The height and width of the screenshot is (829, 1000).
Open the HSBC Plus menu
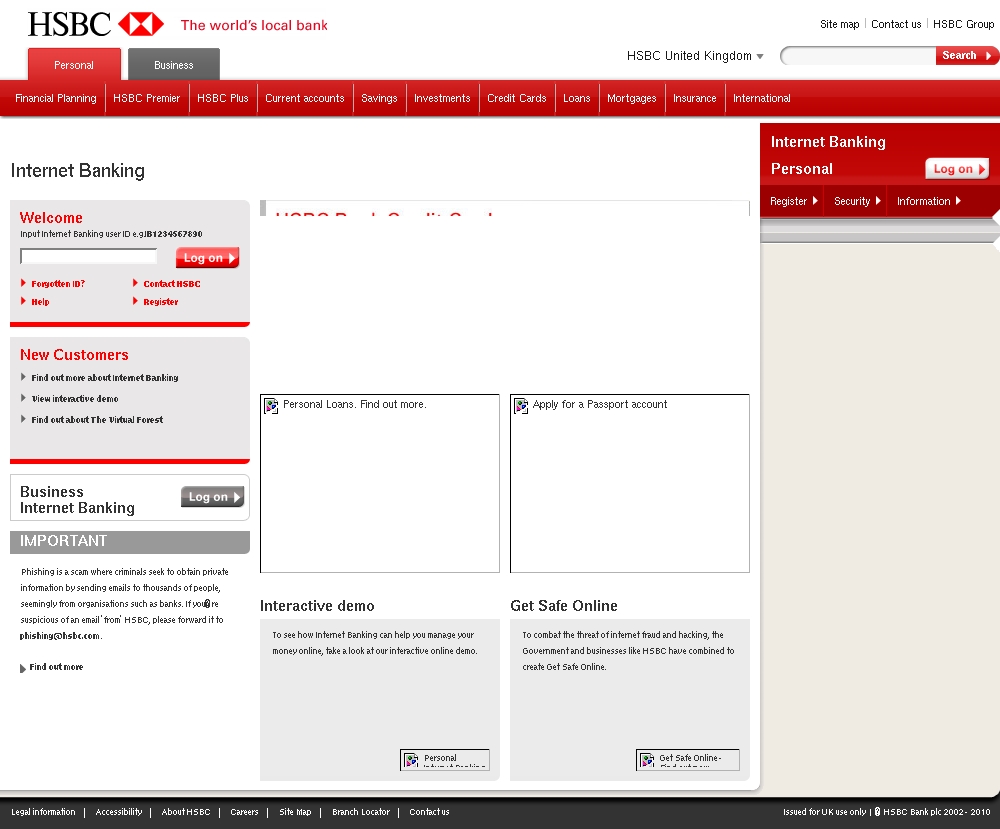point(223,98)
